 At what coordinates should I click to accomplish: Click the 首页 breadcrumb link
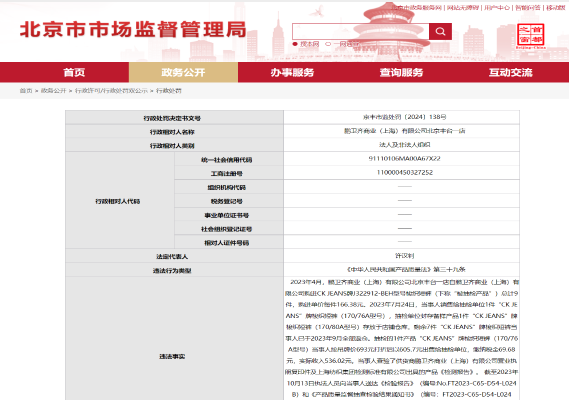[x=26, y=90]
